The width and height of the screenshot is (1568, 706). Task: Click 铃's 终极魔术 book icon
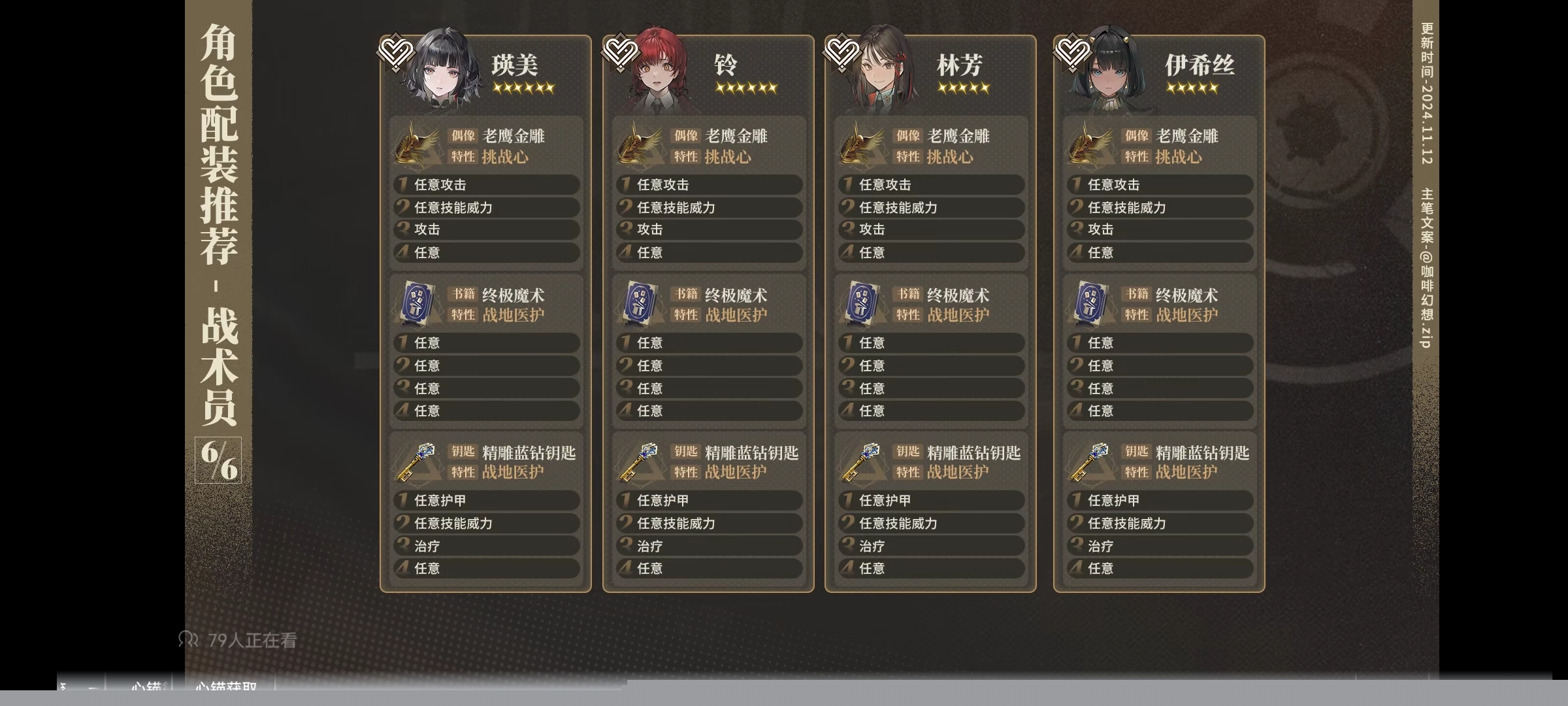[639, 303]
